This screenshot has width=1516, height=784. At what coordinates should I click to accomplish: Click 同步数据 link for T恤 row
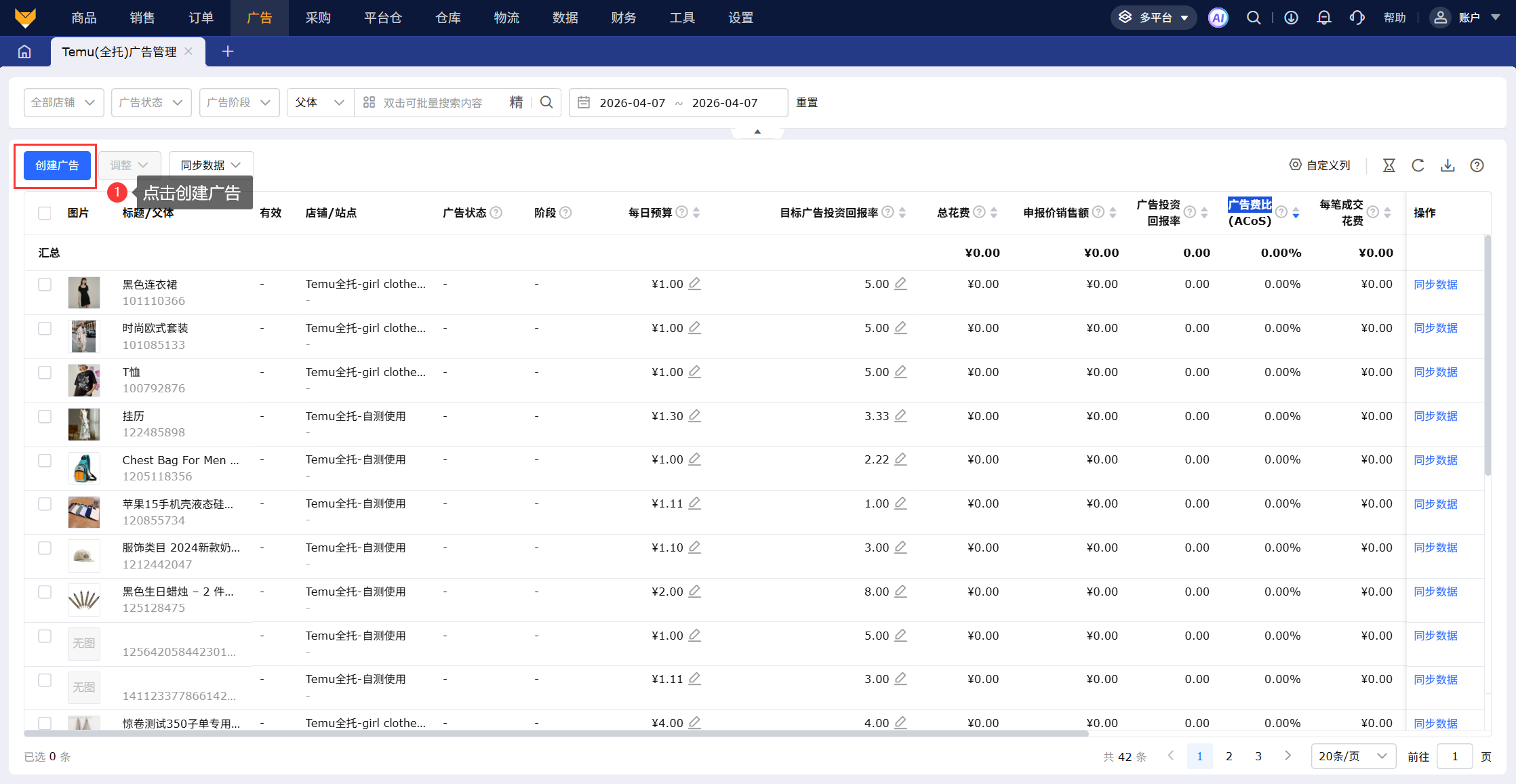(x=1435, y=372)
